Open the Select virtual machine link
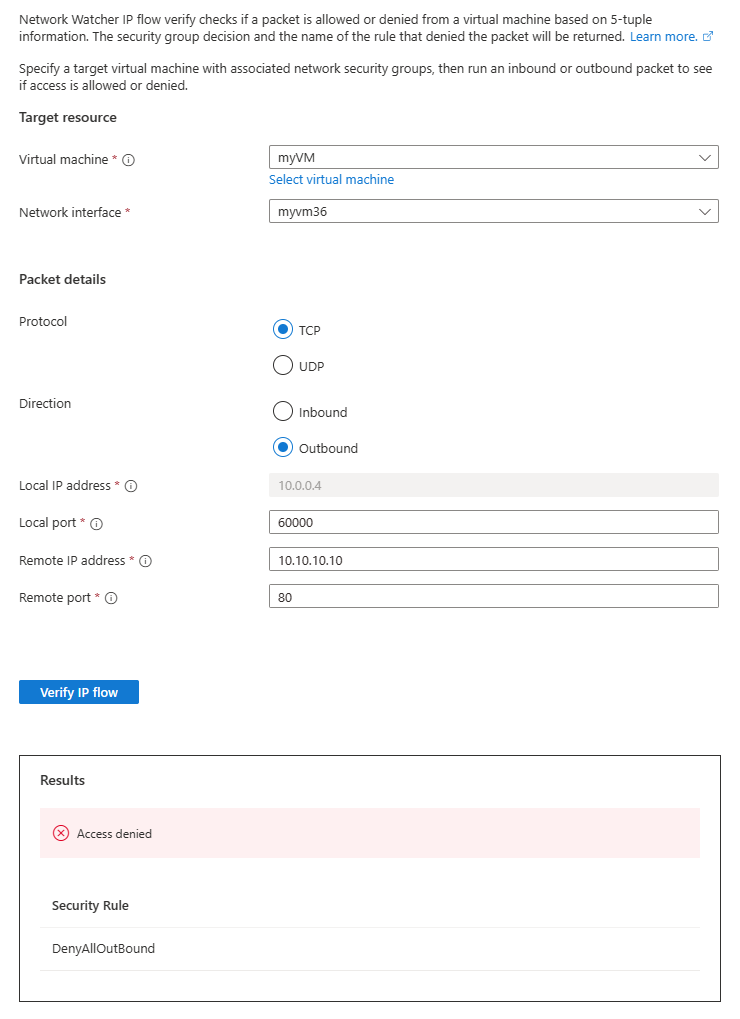Screen dimensions: 740x1019 [x=331, y=180]
